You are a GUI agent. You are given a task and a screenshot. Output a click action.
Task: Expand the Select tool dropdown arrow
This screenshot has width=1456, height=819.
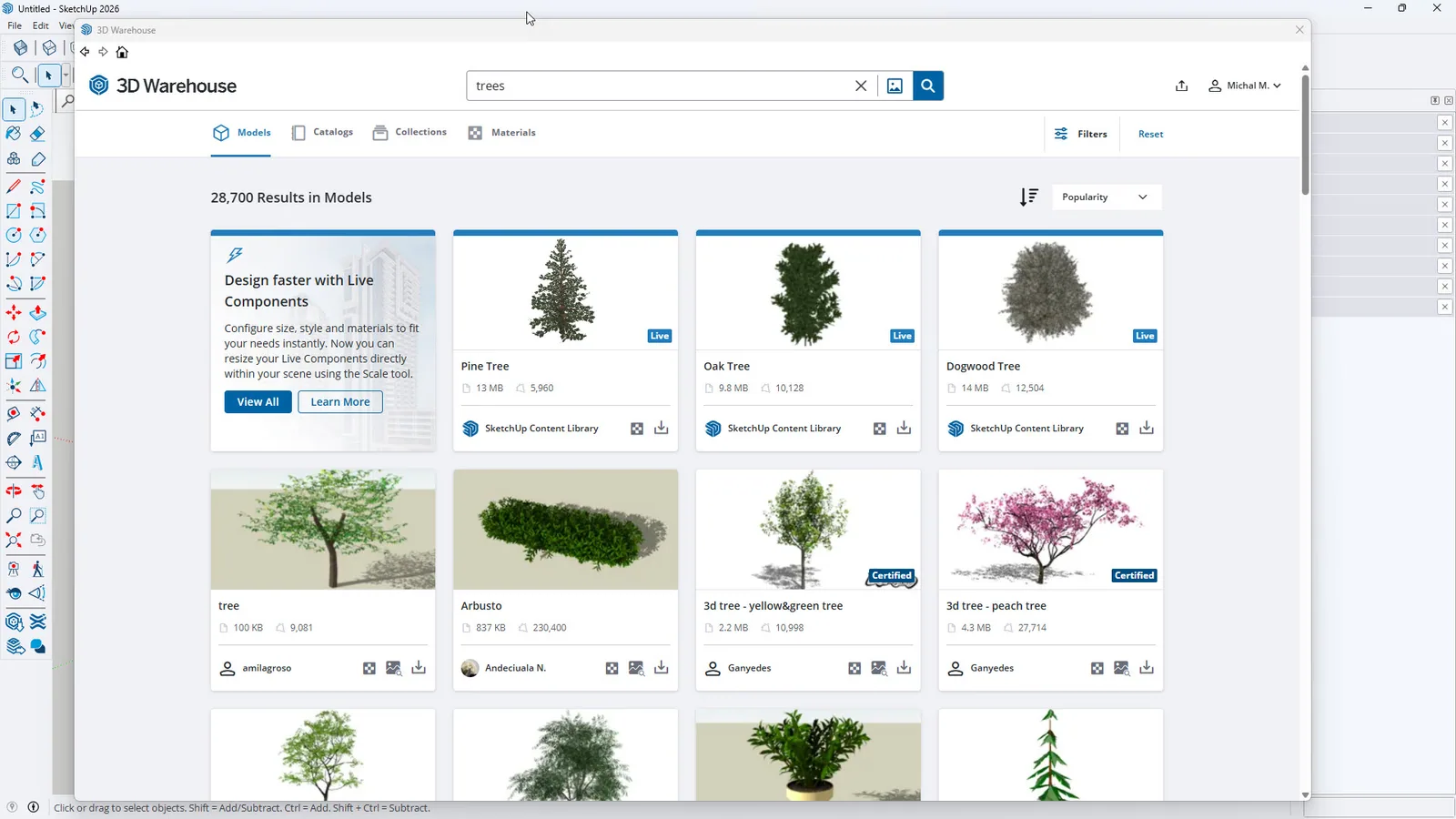pyautogui.click(x=66, y=76)
